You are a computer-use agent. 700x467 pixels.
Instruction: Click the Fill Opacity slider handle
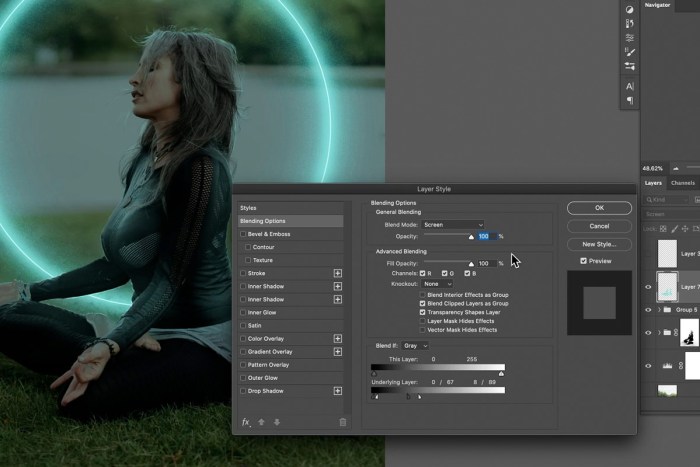tap(471, 264)
